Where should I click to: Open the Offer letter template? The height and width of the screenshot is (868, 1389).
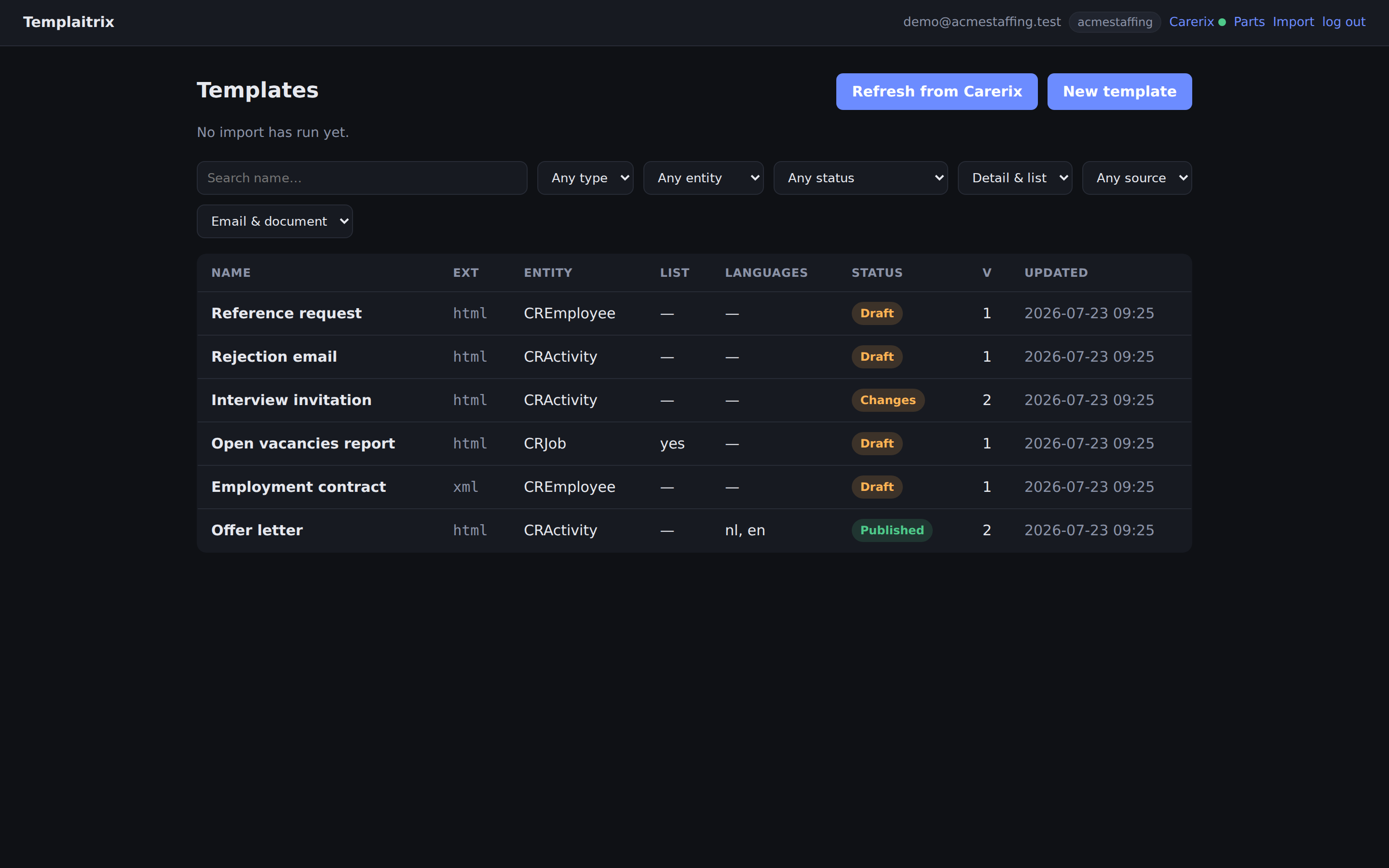tap(257, 530)
